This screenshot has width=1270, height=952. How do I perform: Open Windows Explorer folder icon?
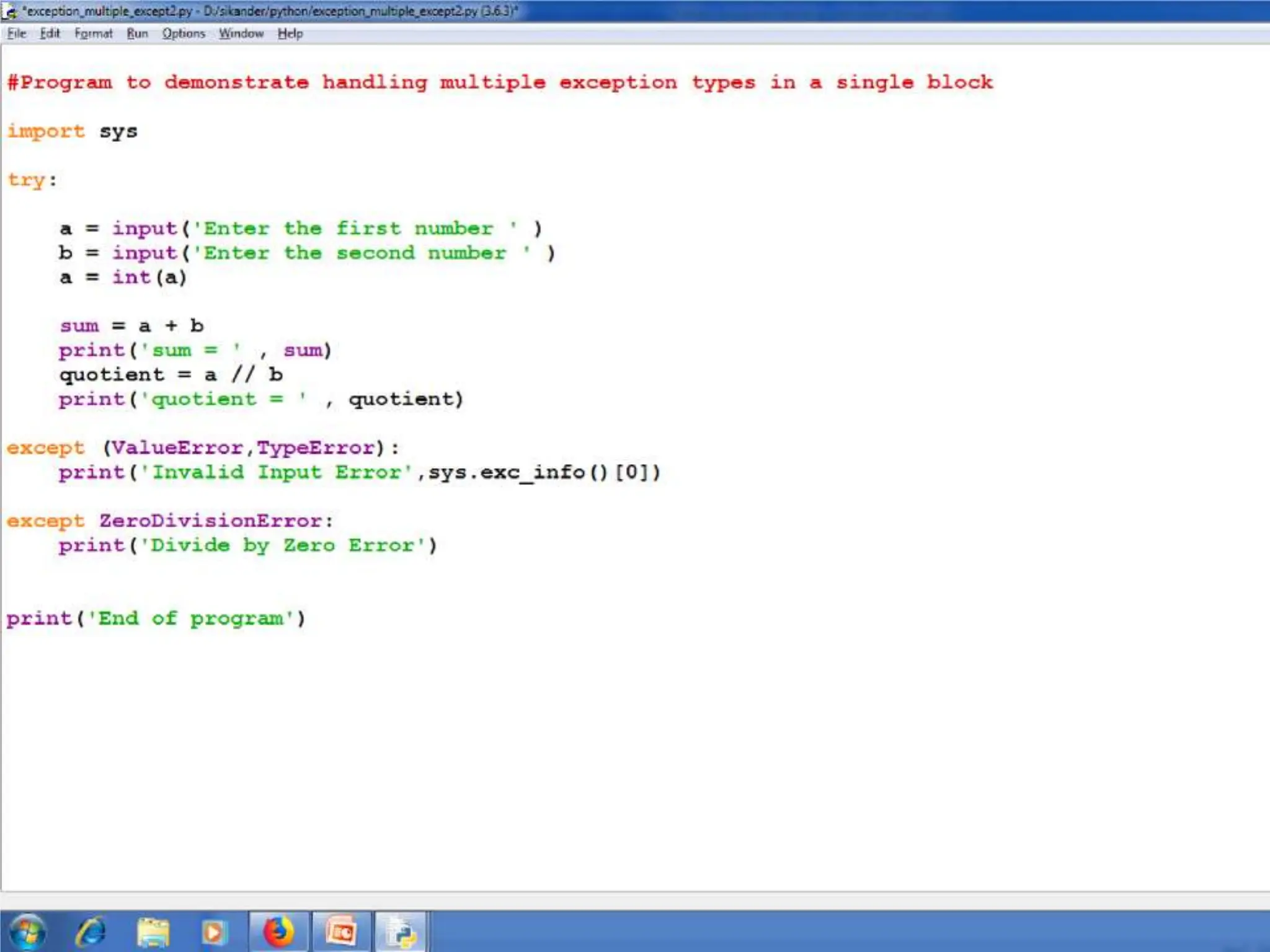153,932
